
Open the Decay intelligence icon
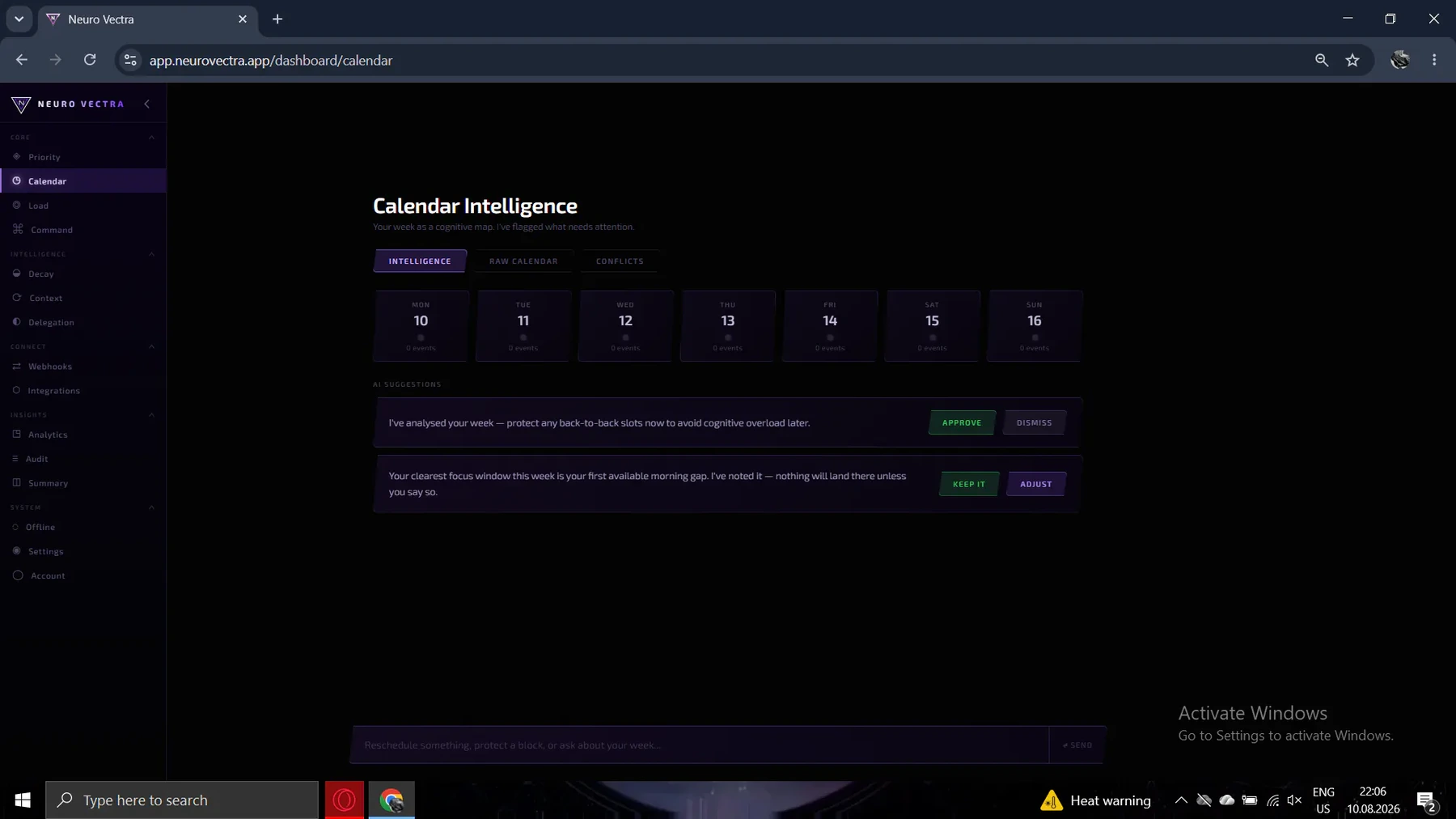coord(16,273)
